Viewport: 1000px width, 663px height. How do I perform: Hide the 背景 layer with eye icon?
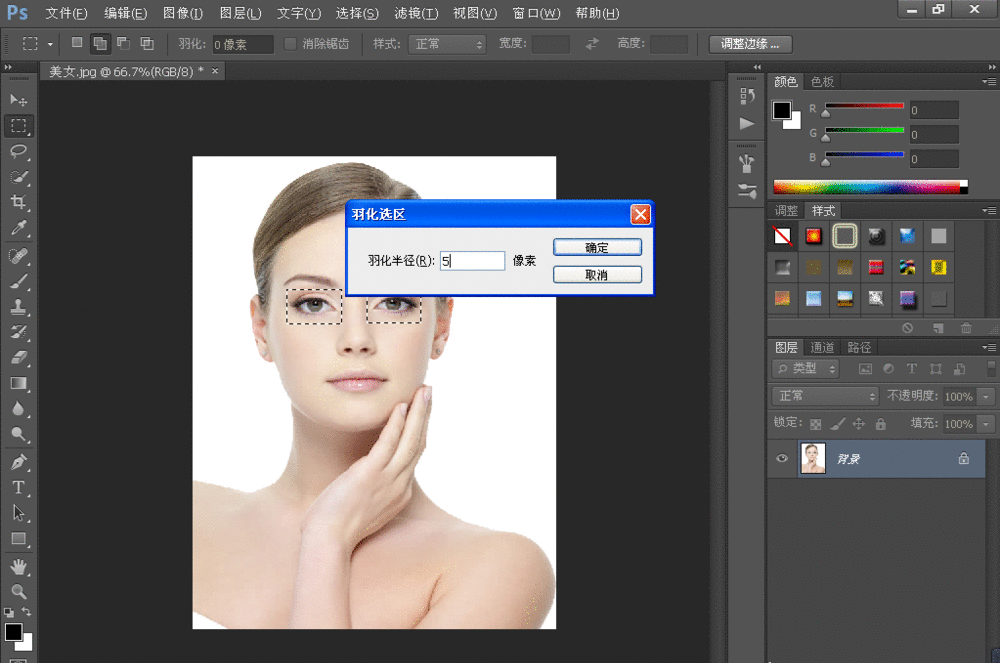pos(782,459)
